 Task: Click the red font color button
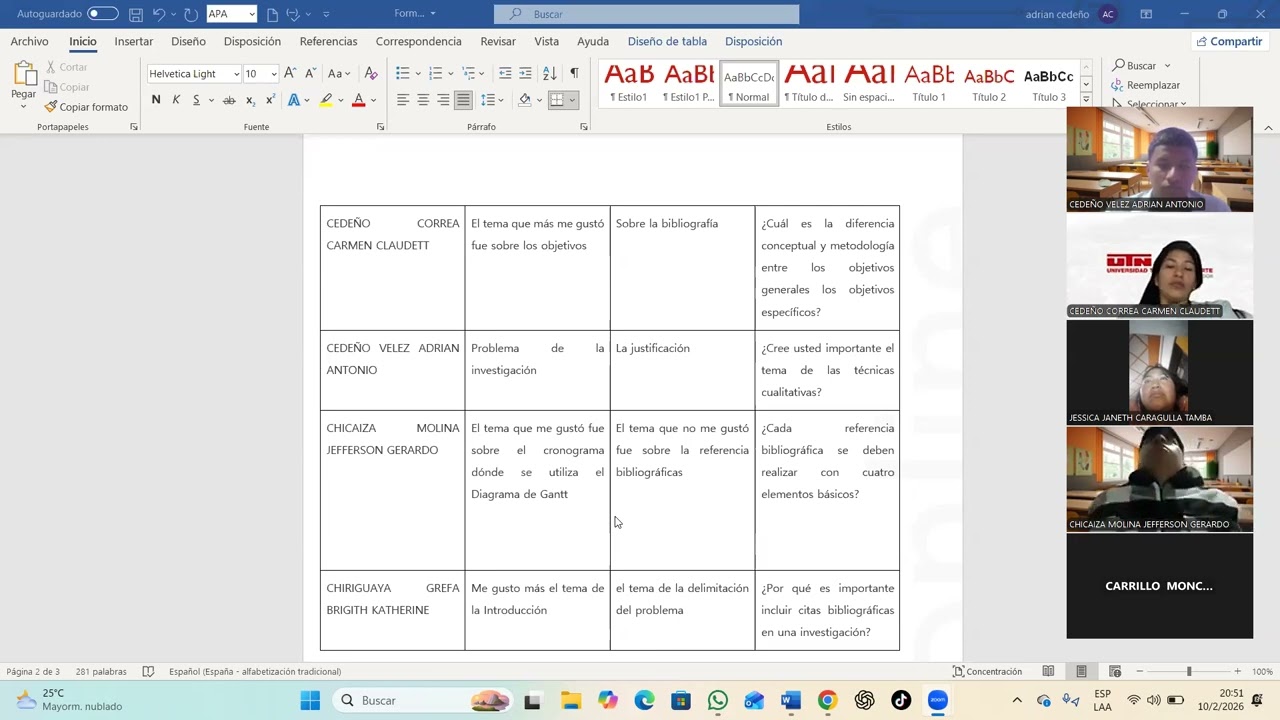(358, 100)
